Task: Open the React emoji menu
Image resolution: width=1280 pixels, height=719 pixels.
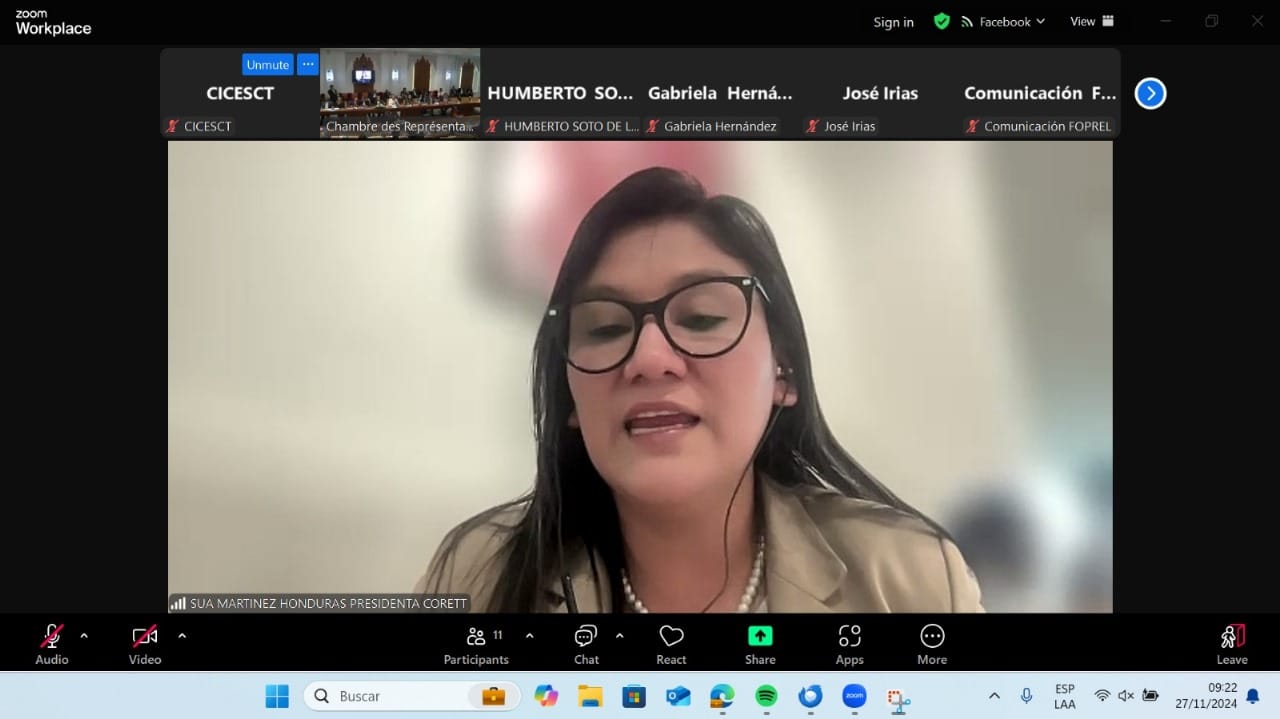Action: 671,644
